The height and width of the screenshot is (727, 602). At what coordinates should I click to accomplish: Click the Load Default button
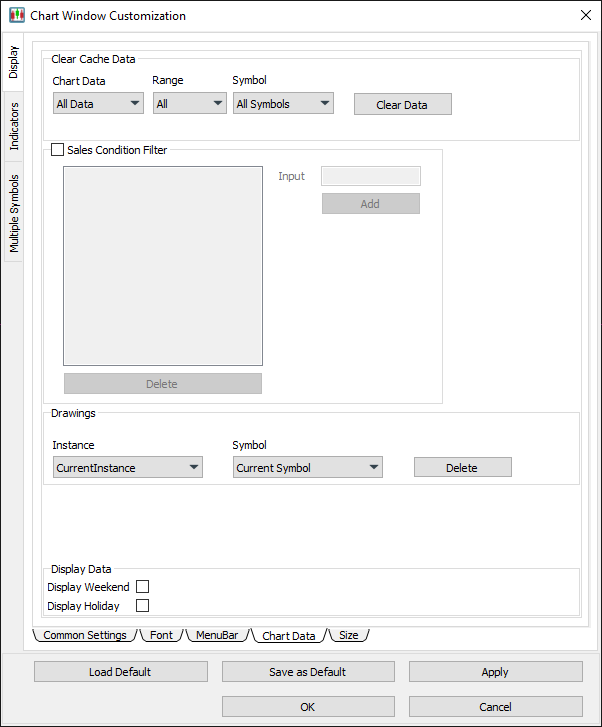120,672
